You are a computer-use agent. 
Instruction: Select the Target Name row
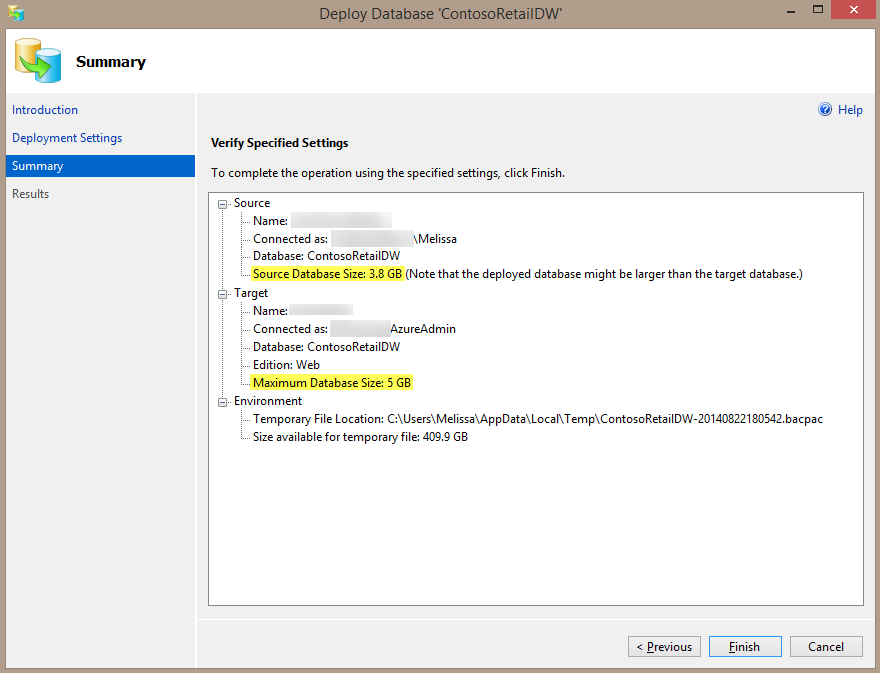[302, 310]
